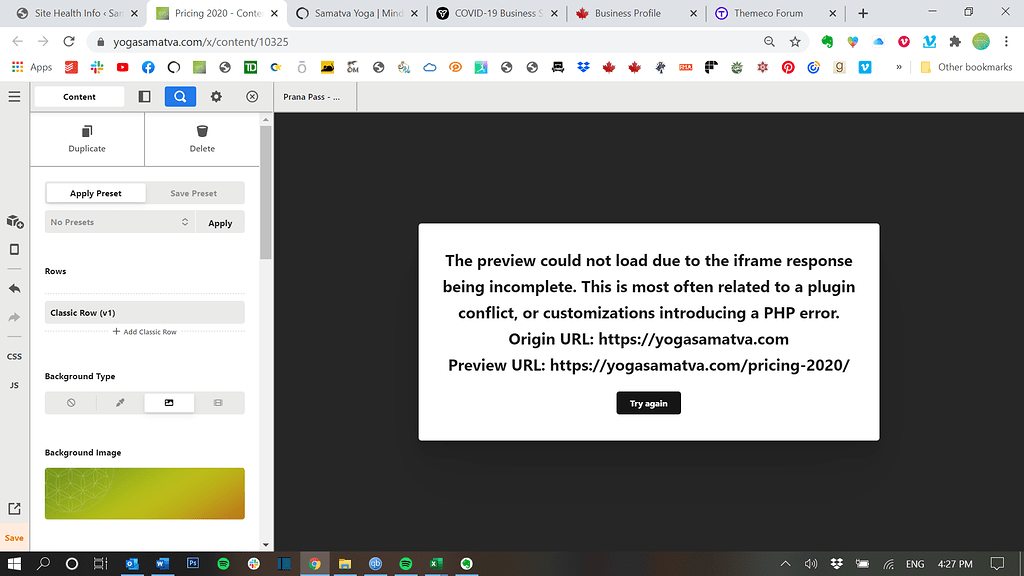Click the Duplicate button
The image size is (1024, 576).
click(x=87, y=139)
